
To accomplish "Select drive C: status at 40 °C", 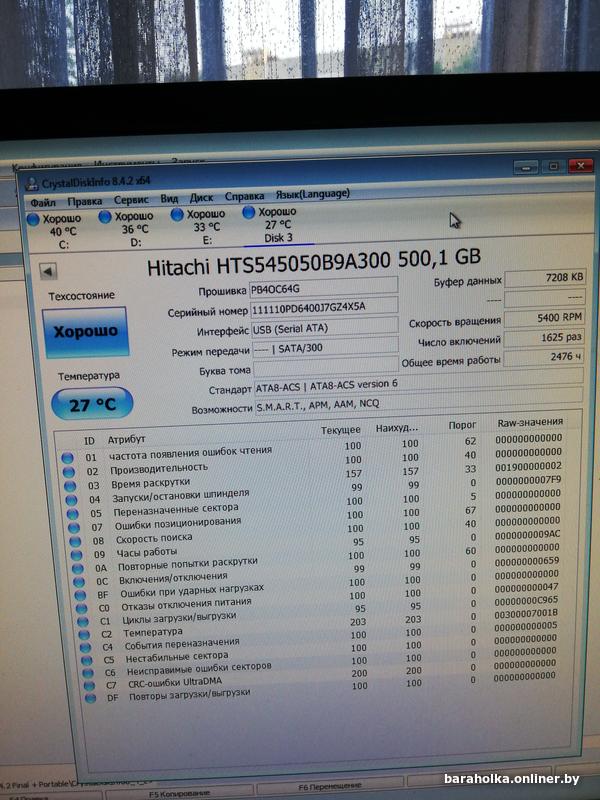I will coord(55,232).
